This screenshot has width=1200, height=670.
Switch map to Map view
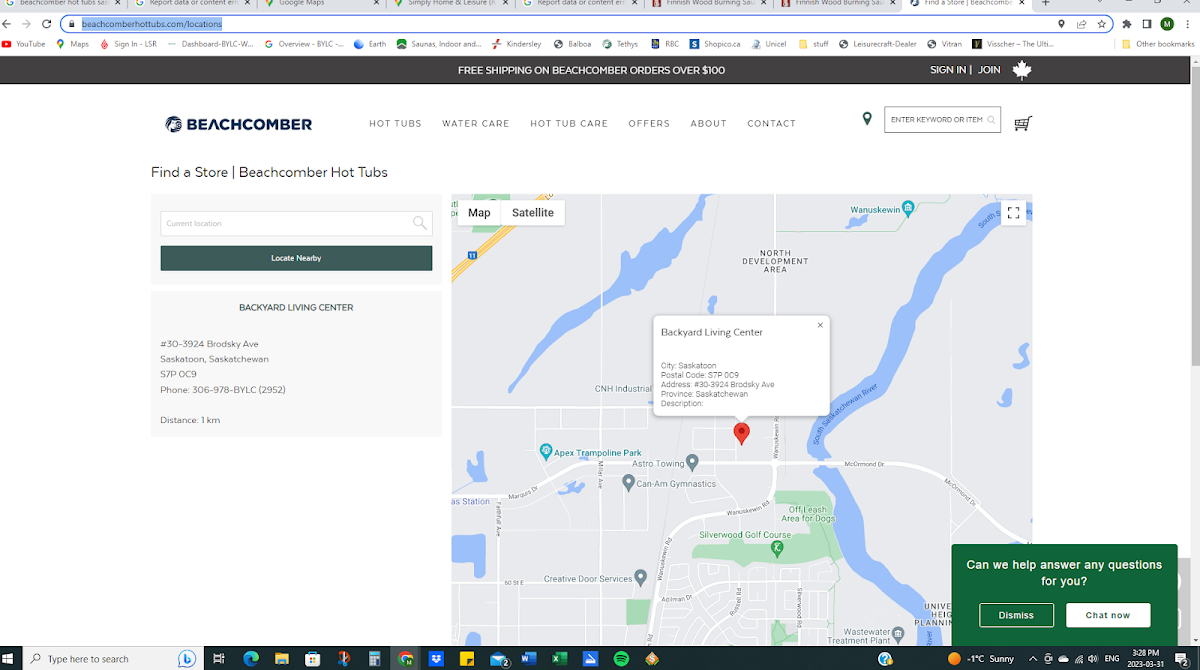[x=479, y=213]
